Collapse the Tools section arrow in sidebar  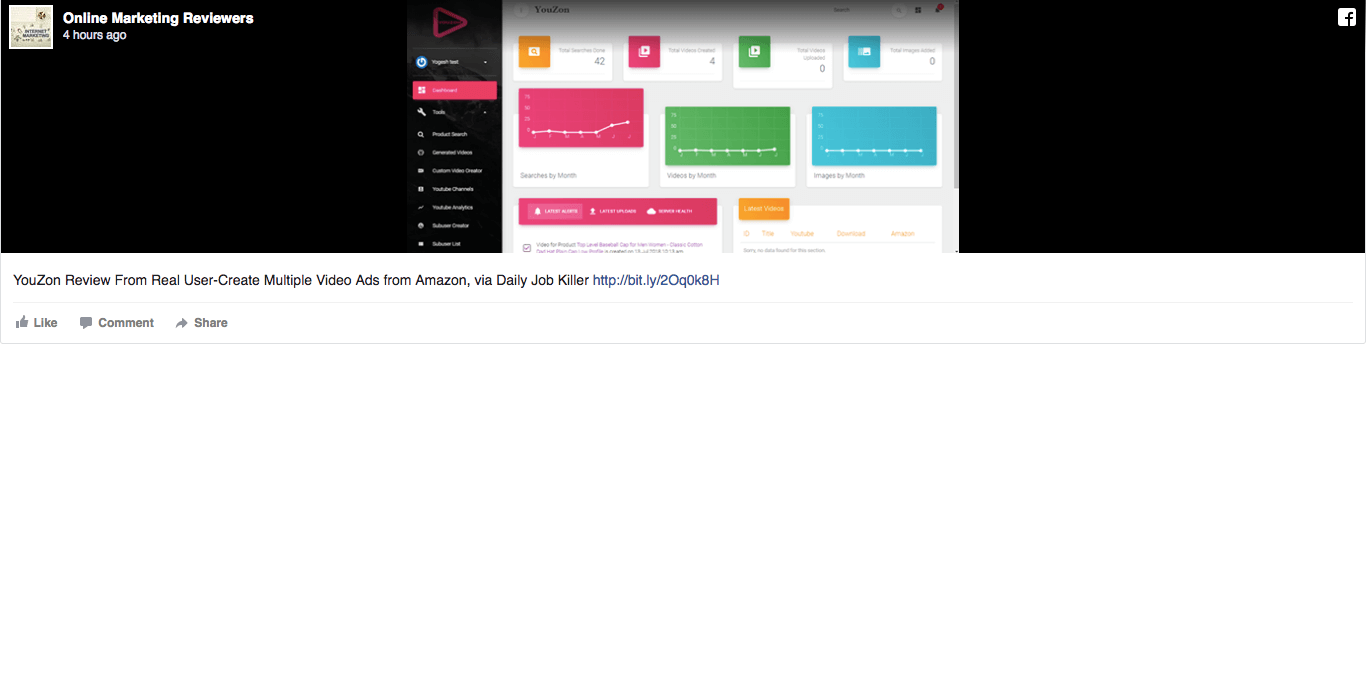486,112
